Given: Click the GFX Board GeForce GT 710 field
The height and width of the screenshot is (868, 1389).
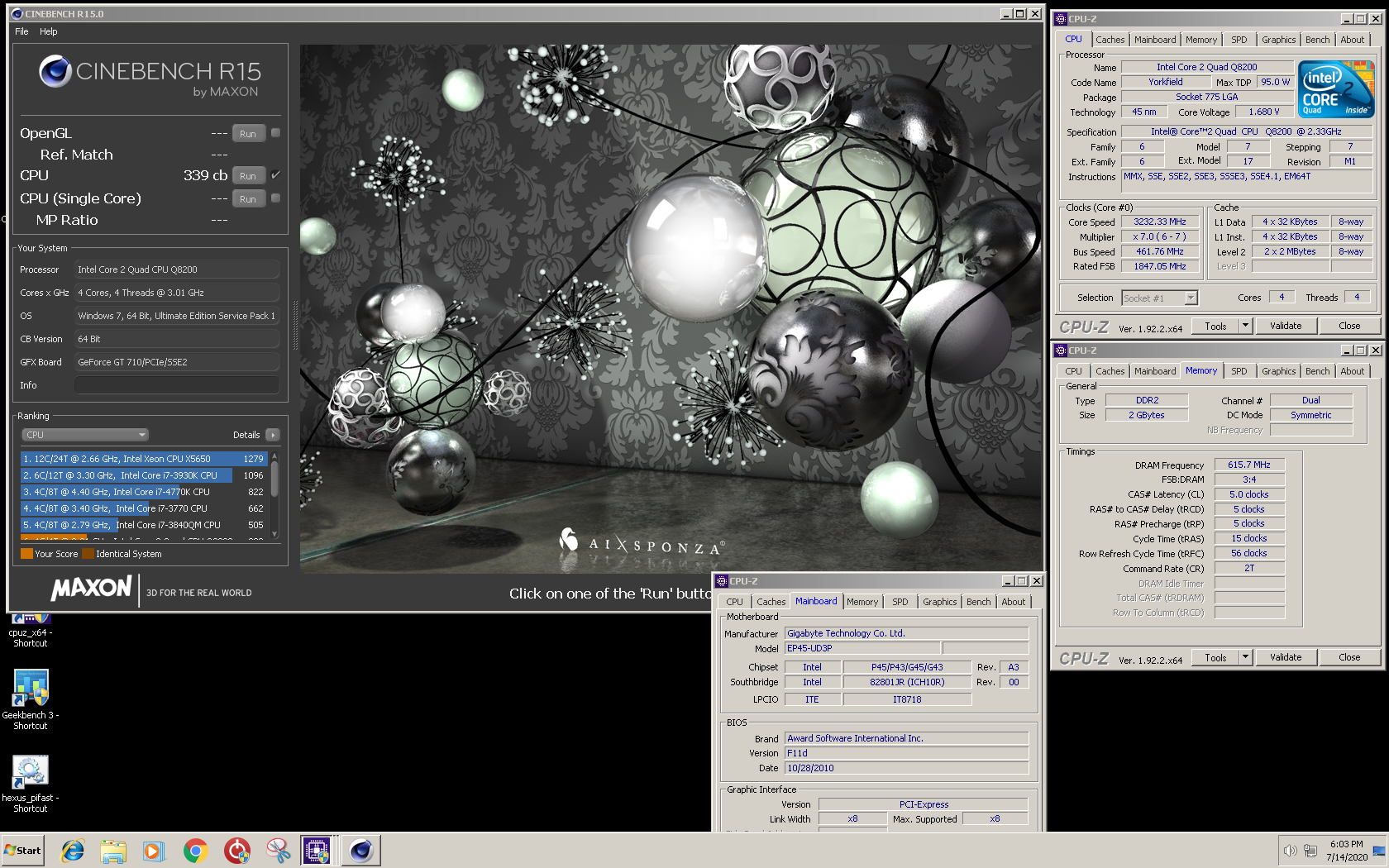Looking at the screenshot, I should click(177, 362).
